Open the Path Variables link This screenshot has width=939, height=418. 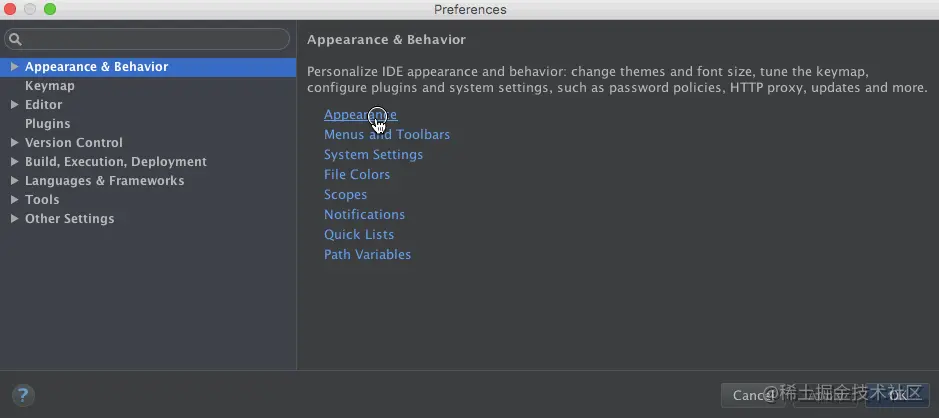tap(368, 255)
